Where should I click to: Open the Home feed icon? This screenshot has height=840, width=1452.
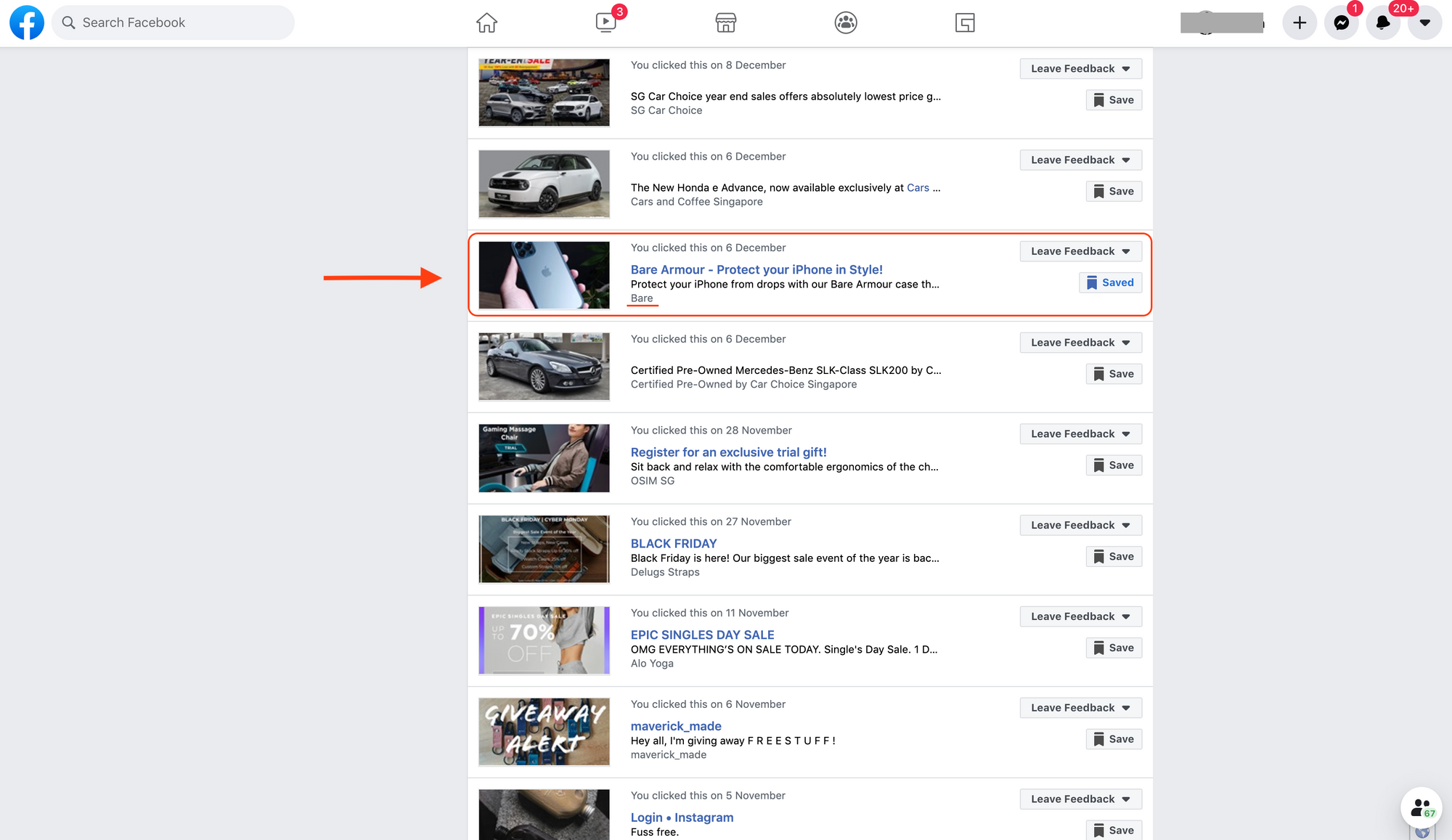486,23
